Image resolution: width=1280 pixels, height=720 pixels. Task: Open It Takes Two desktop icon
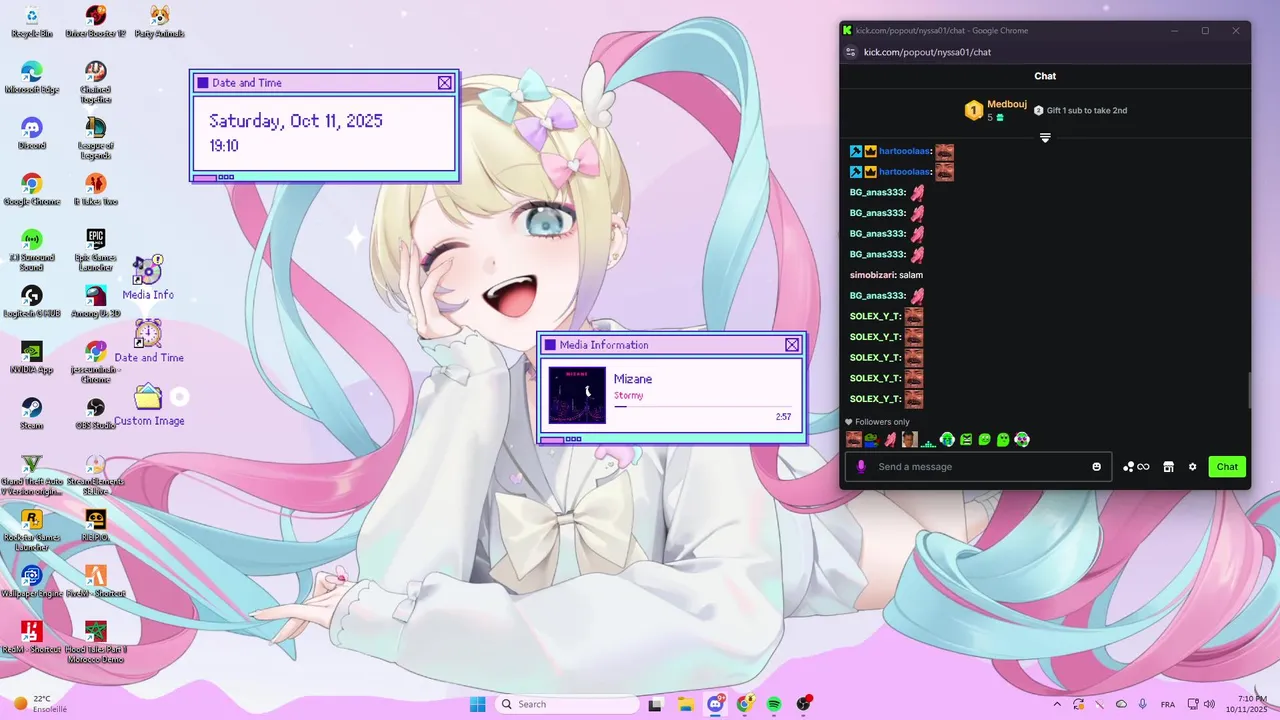pyautogui.click(x=96, y=189)
